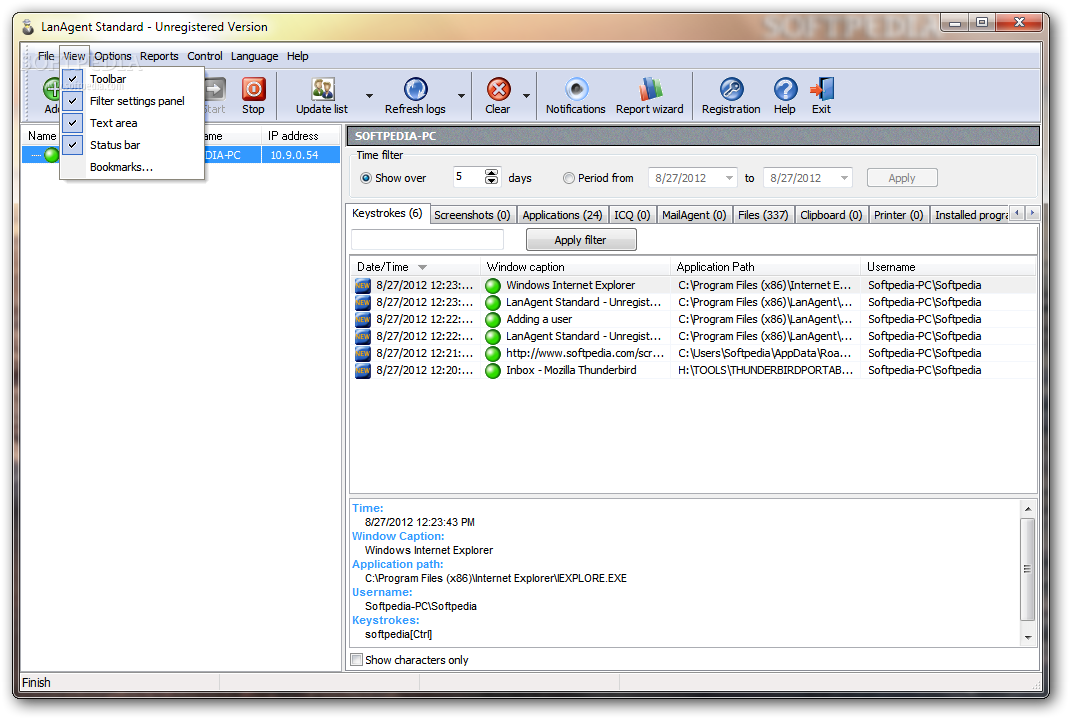Click green icon beside Inbox - Mozilla Thunderbird
The image size is (1070, 719).
493,371
